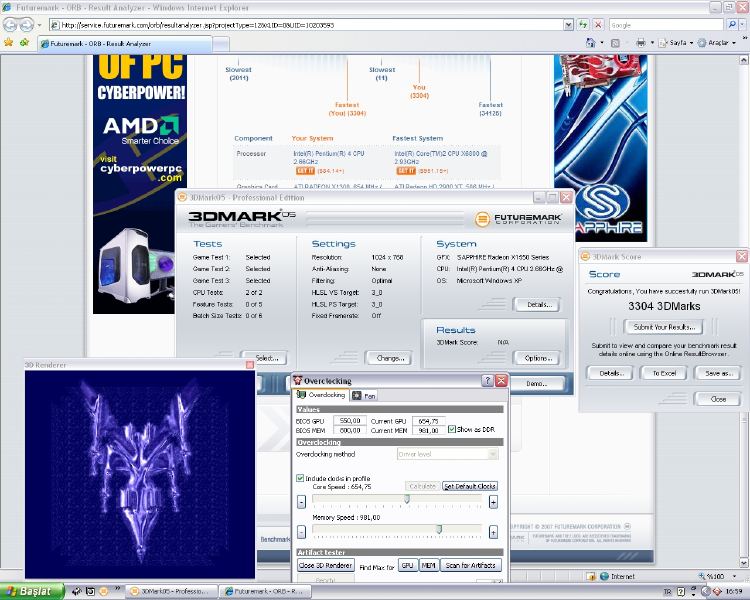This screenshot has height=600, width=750.
Task: Click the orange GET IT badge under Fastest System
Action: [x=406, y=171]
